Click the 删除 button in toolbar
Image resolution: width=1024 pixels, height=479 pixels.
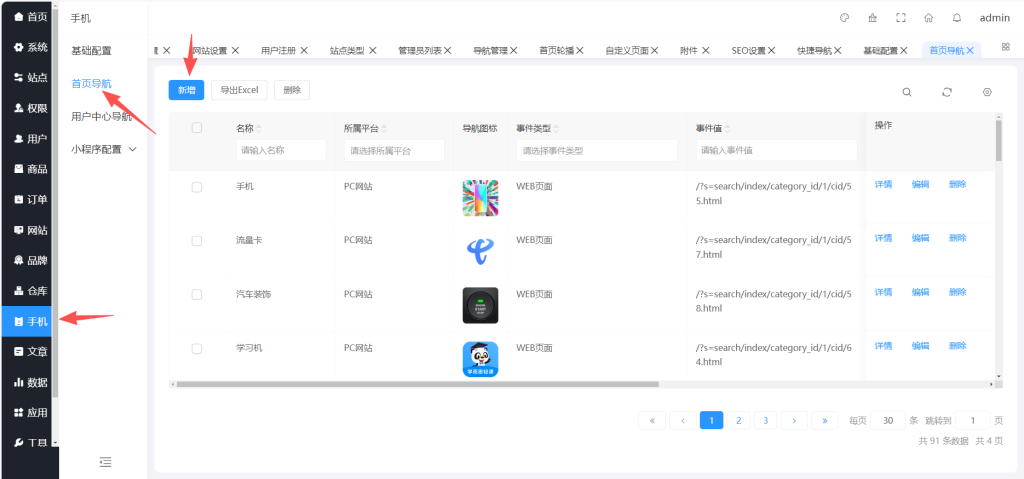tap(292, 91)
